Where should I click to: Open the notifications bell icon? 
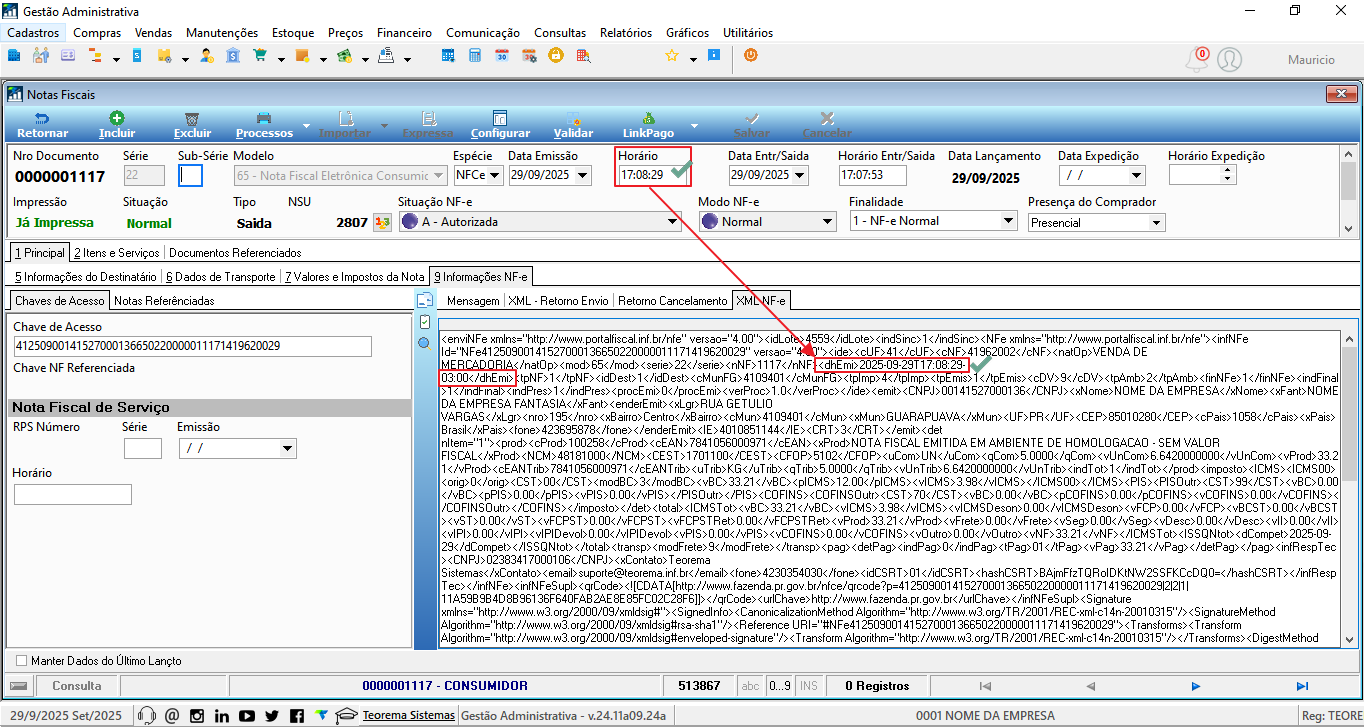[1196, 60]
